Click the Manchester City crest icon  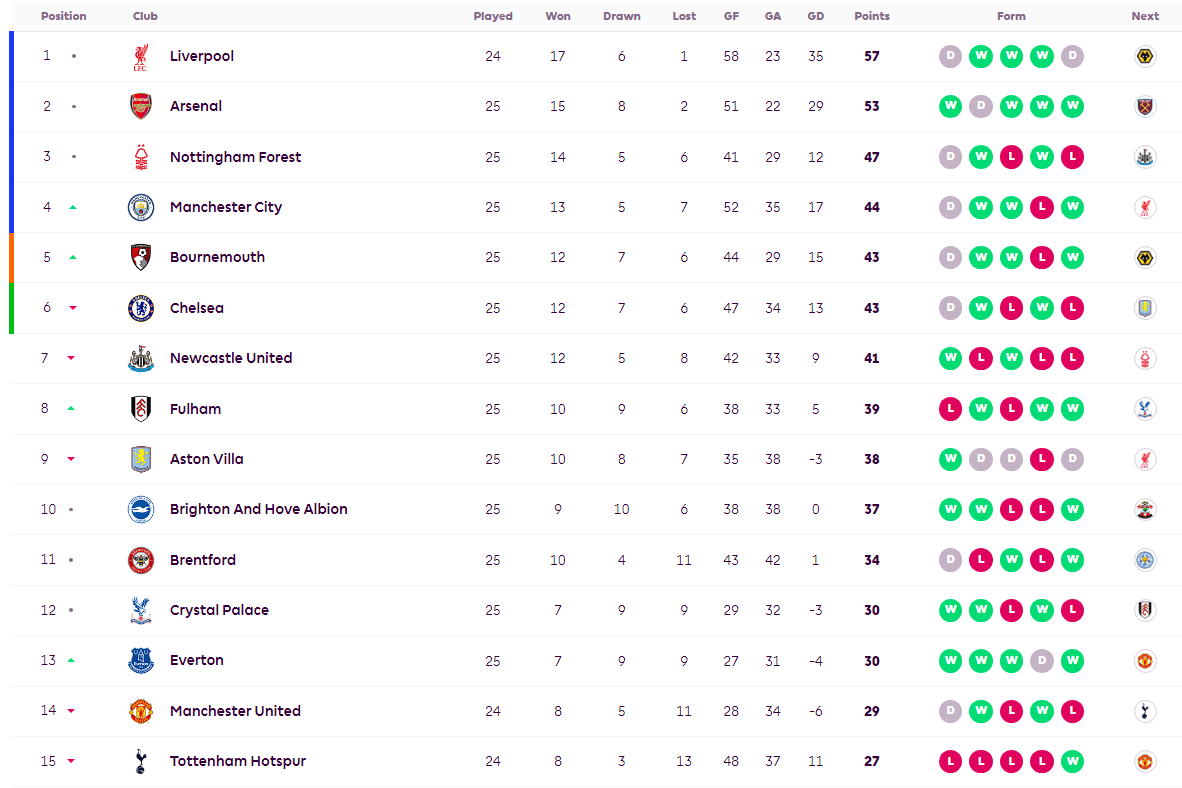click(x=141, y=207)
